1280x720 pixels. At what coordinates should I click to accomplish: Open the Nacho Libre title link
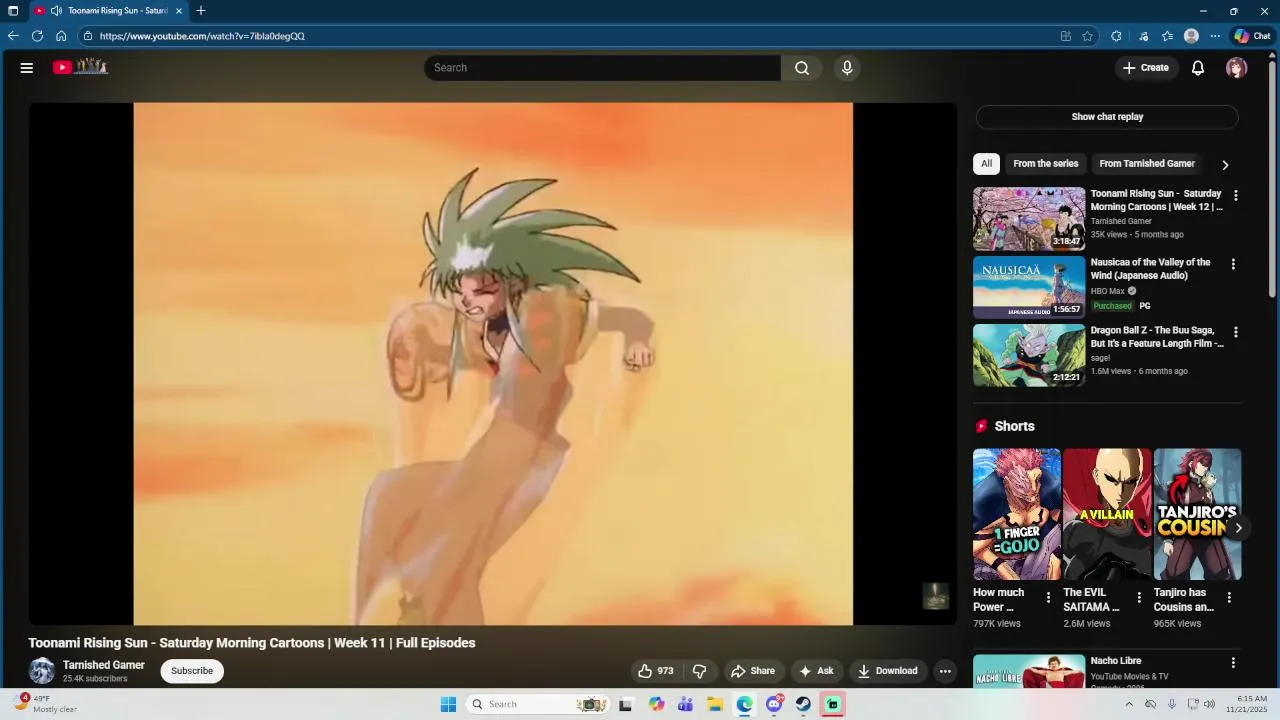click(1116, 661)
